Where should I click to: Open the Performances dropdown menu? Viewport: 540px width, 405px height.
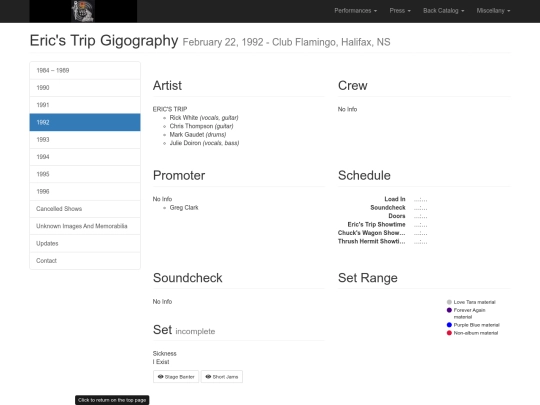tap(355, 11)
